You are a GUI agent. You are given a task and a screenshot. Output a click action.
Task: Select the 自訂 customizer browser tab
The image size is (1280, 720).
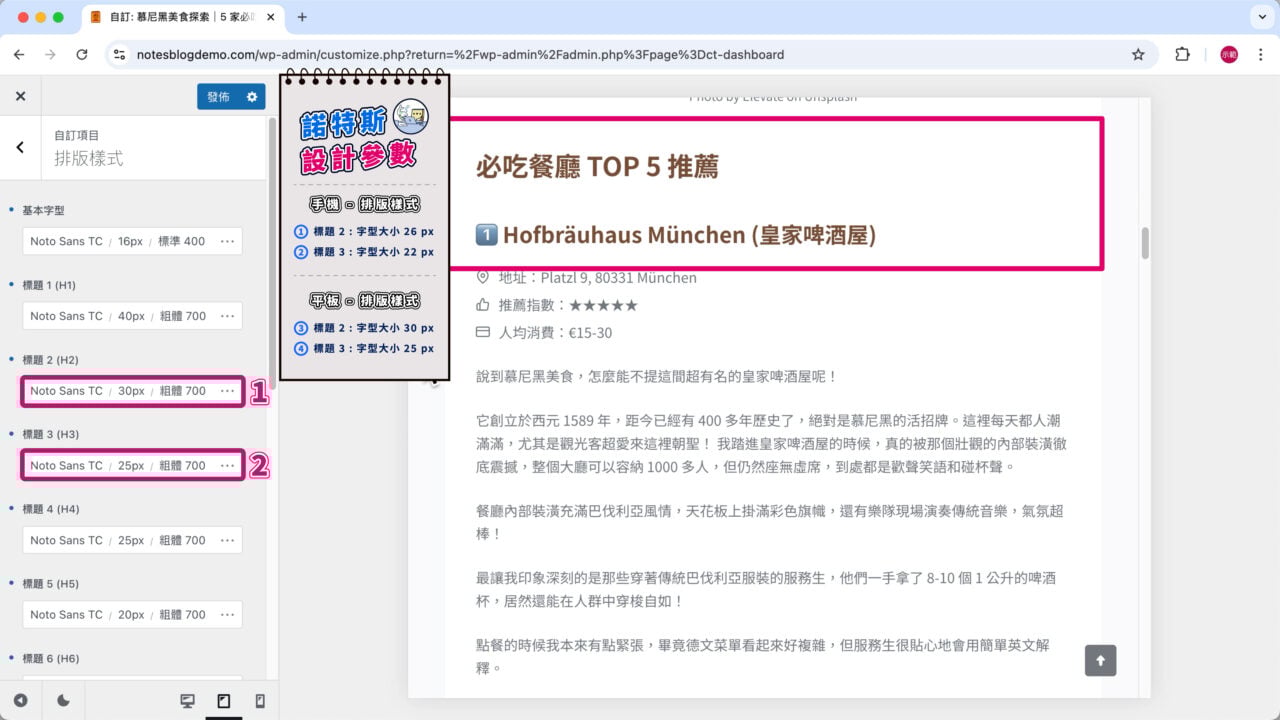pos(180,17)
